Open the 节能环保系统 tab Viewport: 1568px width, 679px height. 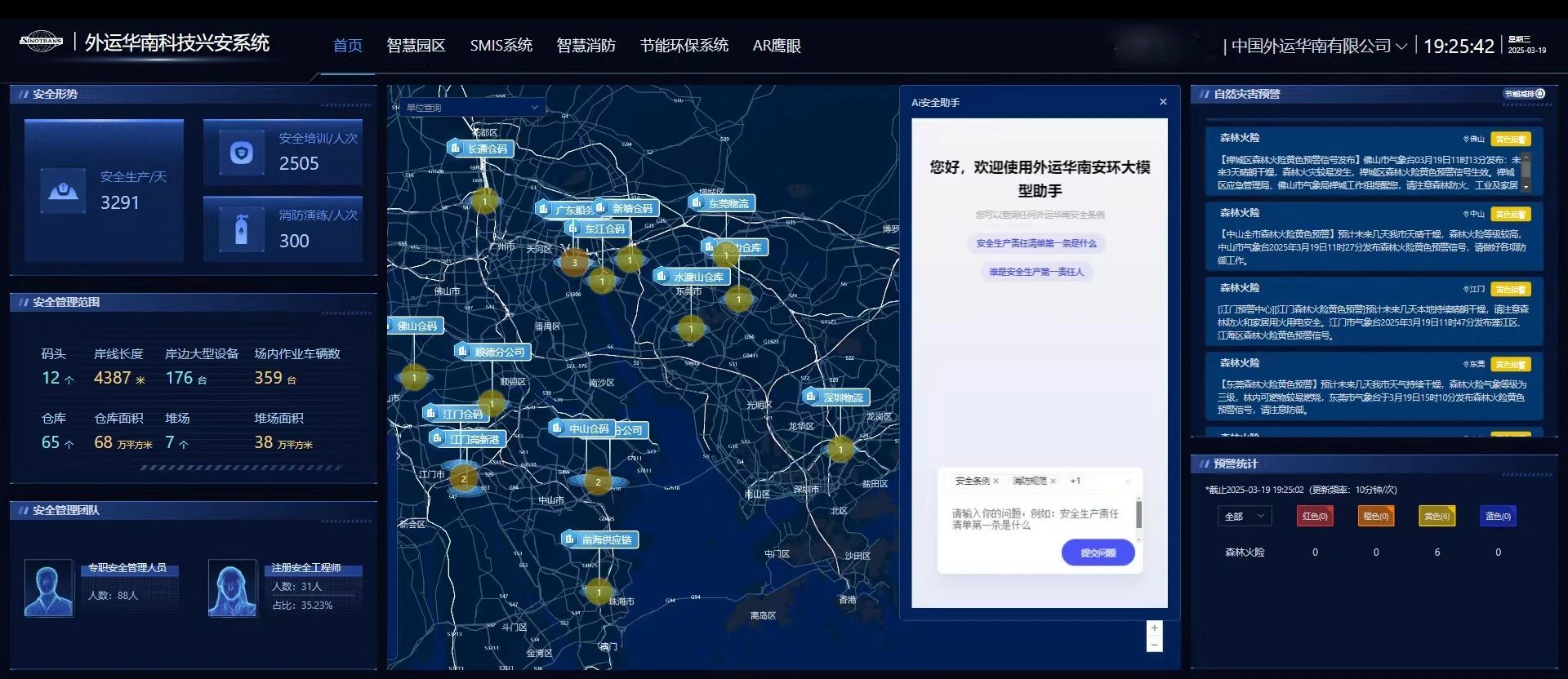pyautogui.click(x=684, y=46)
